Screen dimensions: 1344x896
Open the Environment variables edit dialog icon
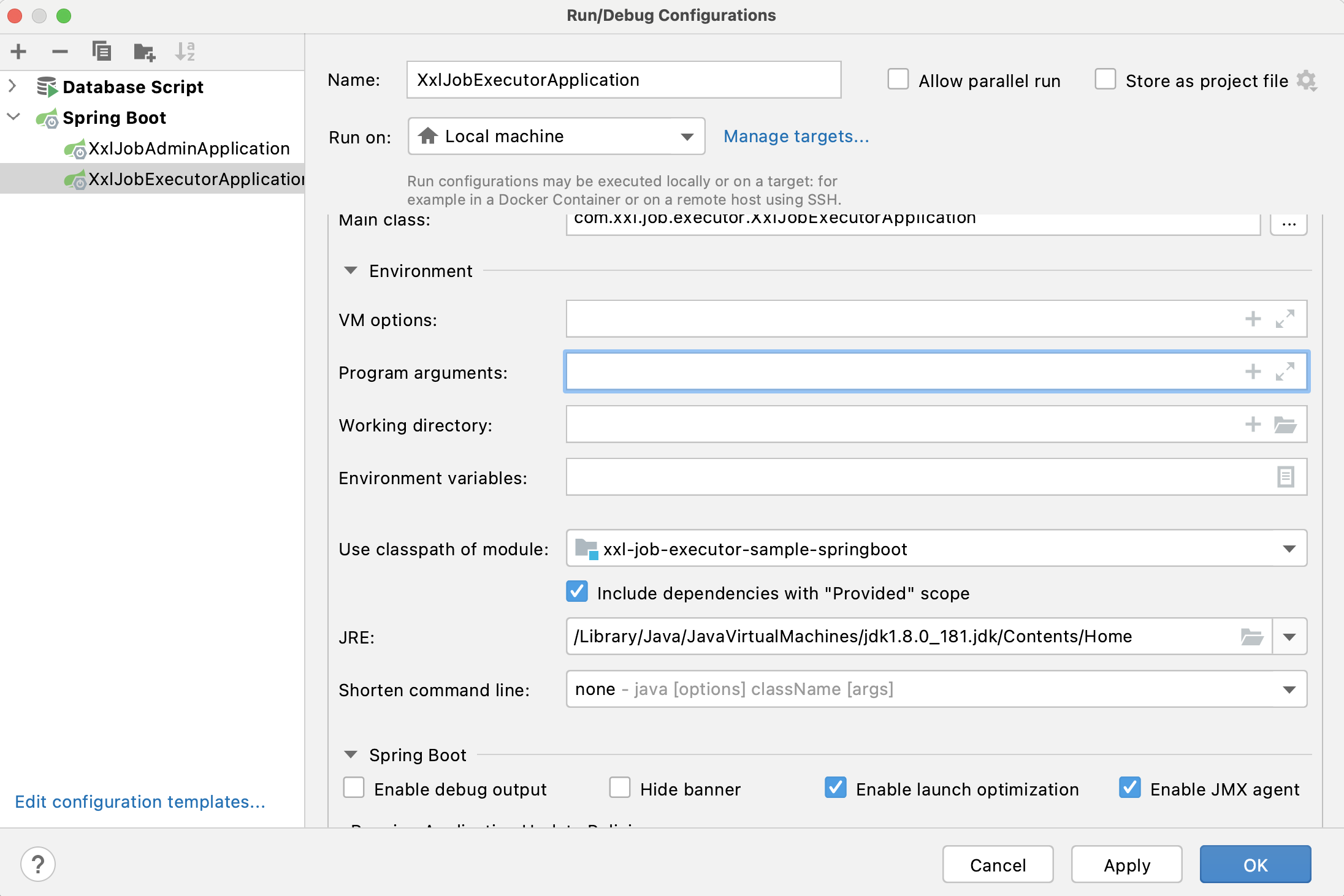tap(1285, 477)
